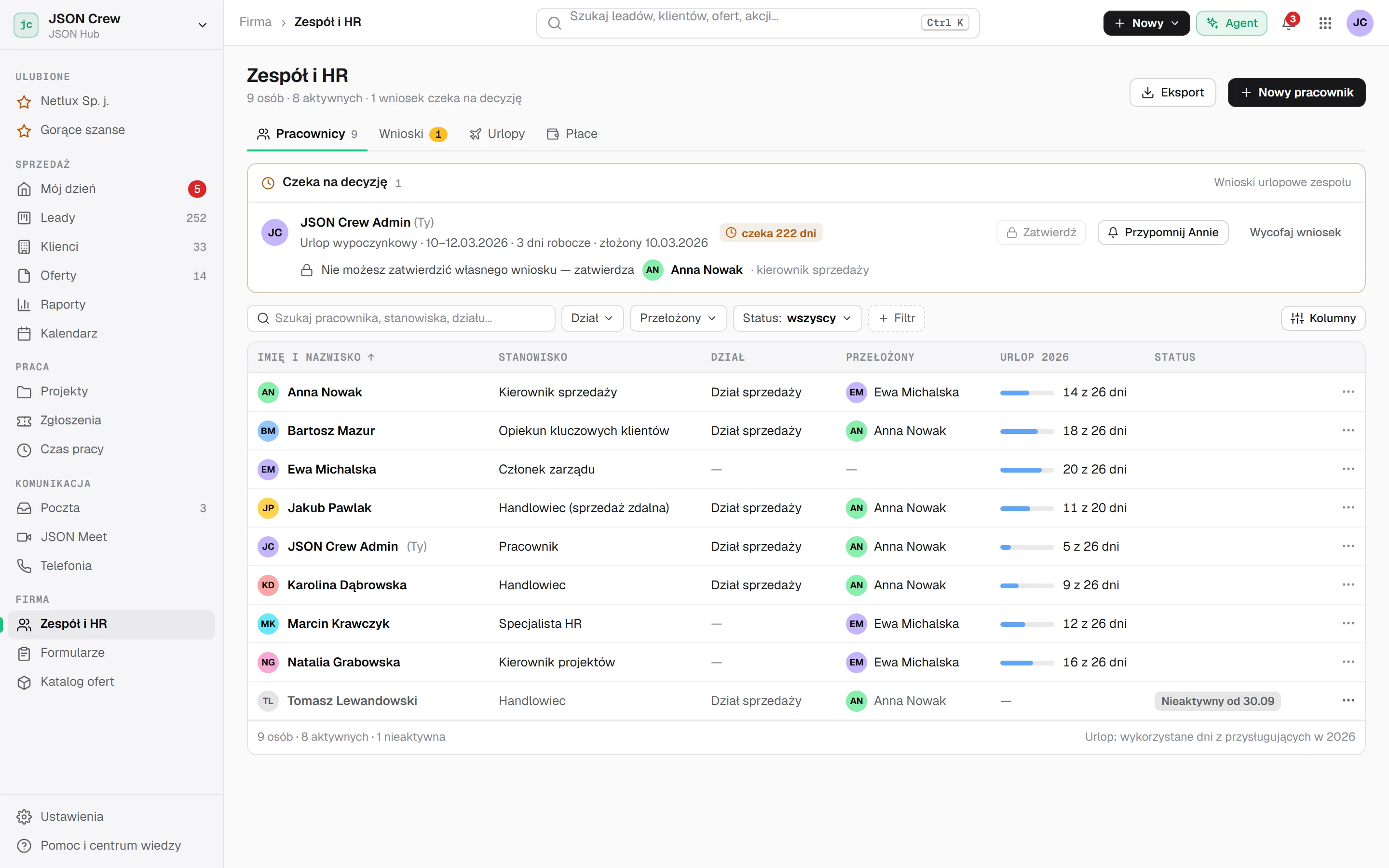Screen dimensions: 1389x868
Task: Open row actions for Tomasz Lewandowski
Action: click(x=1348, y=700)
